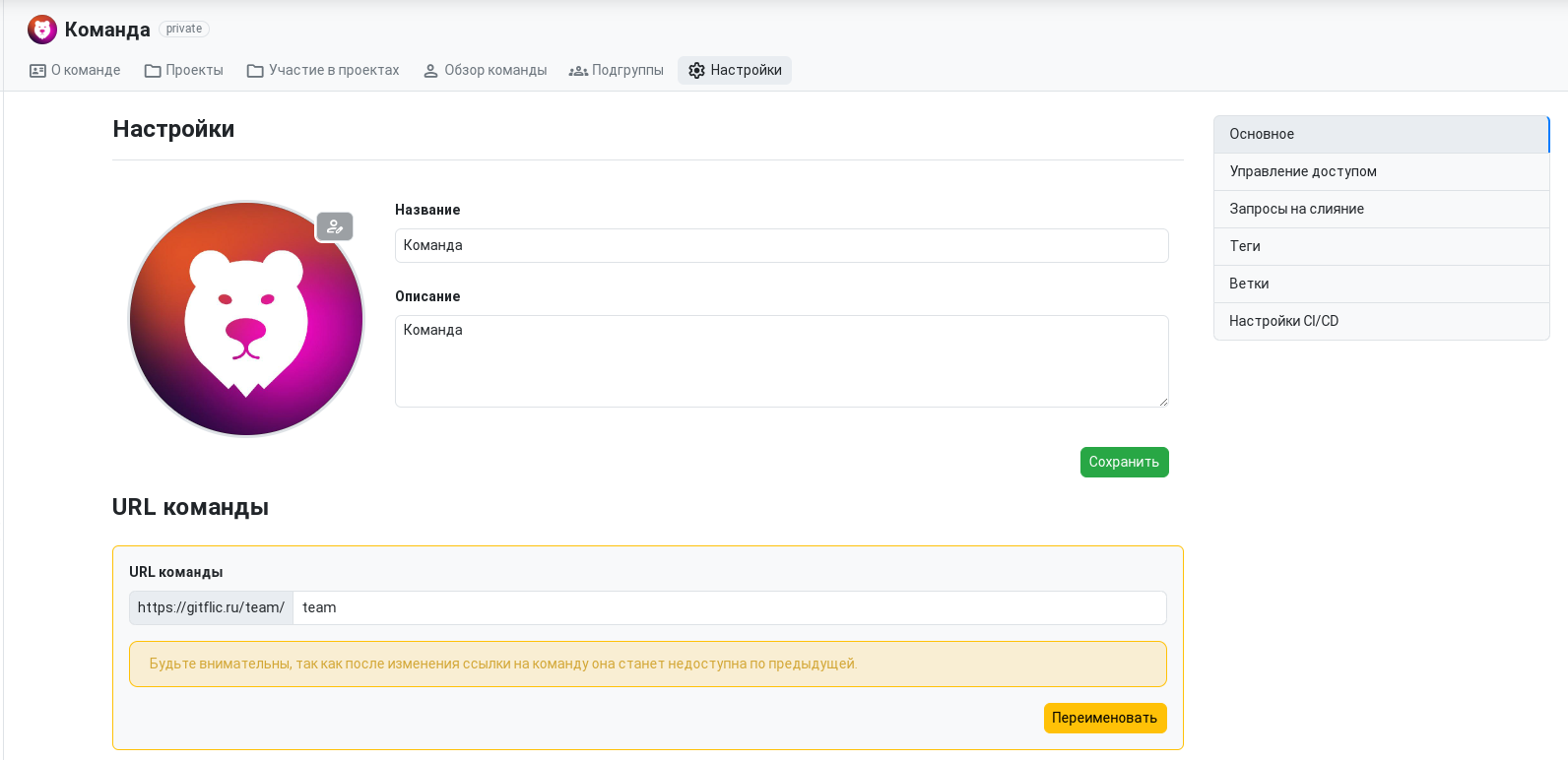The height and width of the screenshot is (760, 1568).
Task: Click the ID card icon beside О команде
Action: (38, 71)
